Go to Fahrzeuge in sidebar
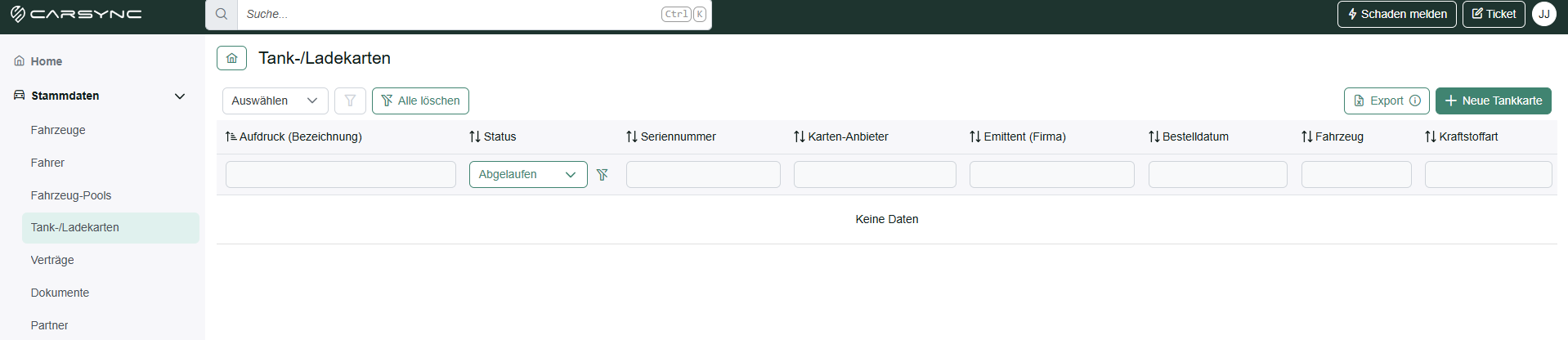This screenshot has width=1568, height=340. pos(58,130)
